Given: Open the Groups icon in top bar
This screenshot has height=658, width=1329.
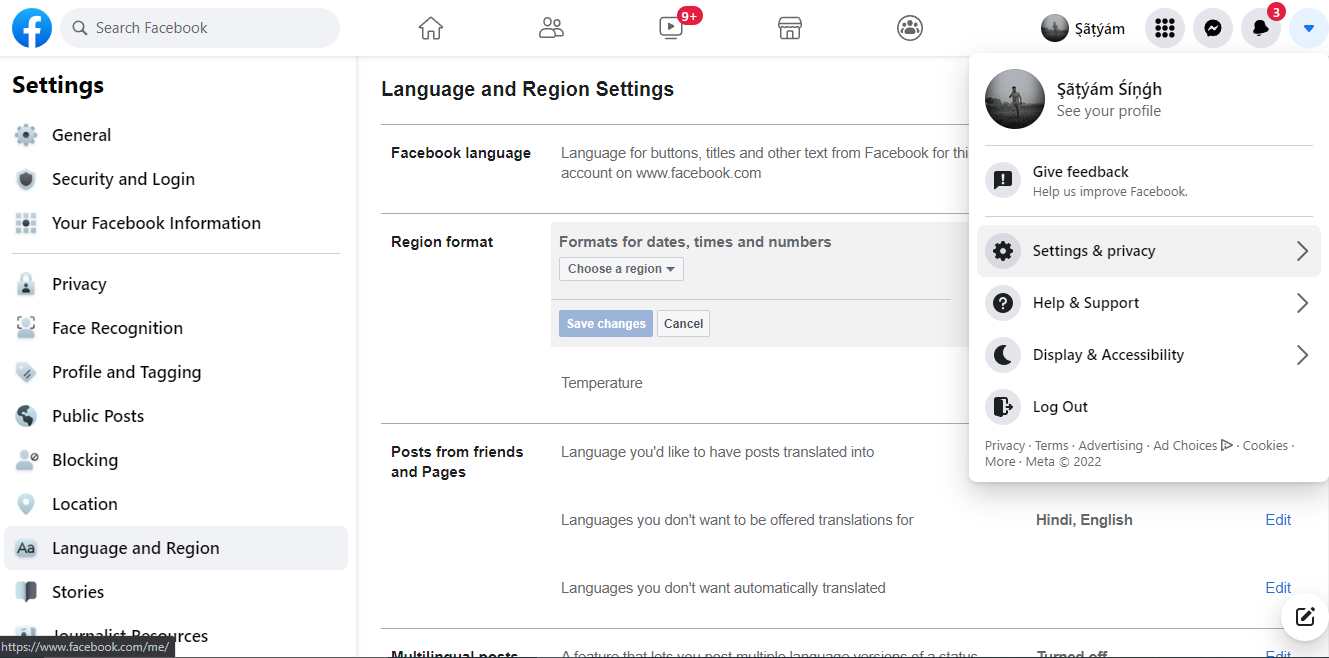Looking at the screenshot, I should coord(910,28).
